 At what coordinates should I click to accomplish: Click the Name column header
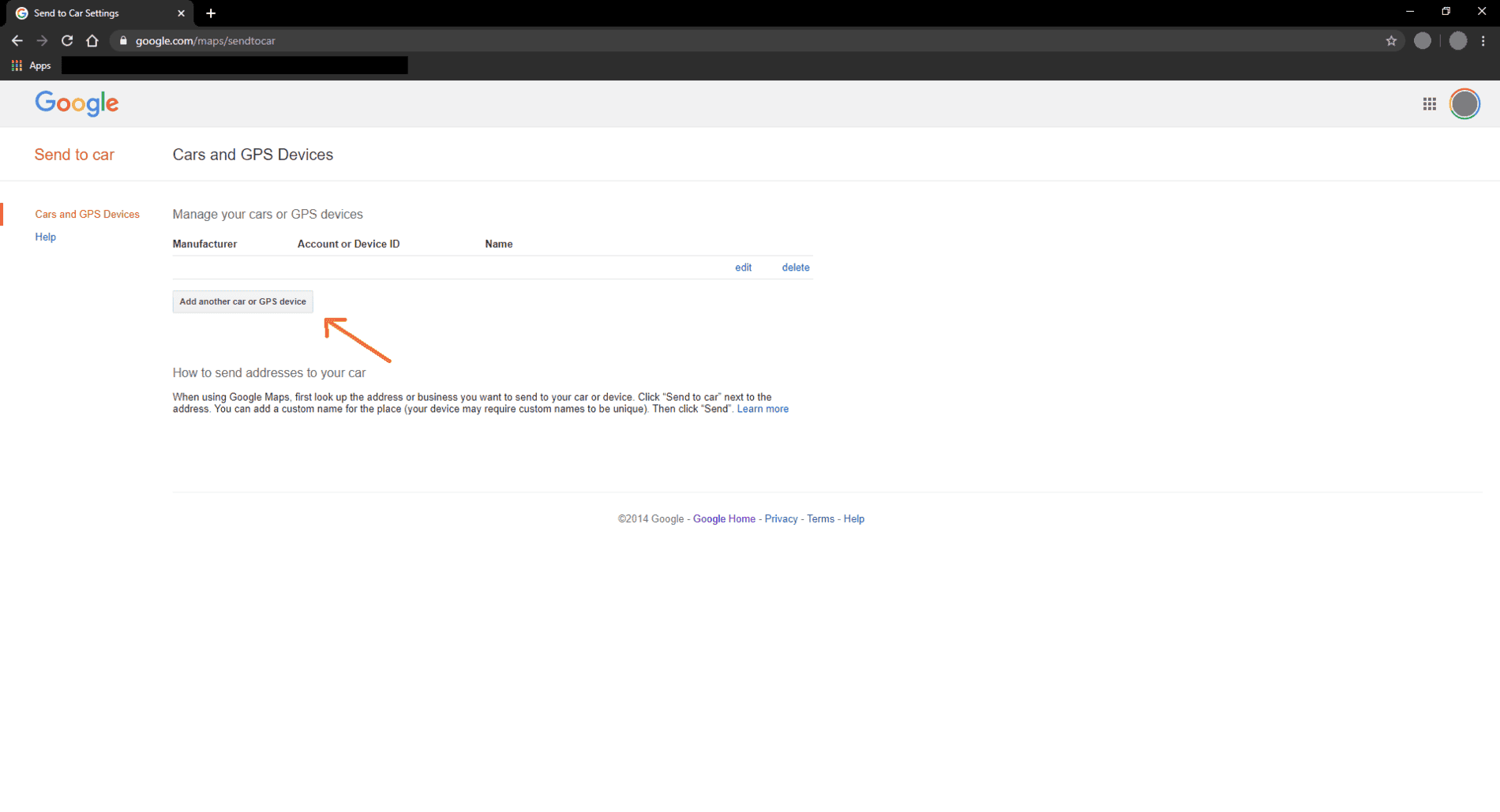(499, 245)
